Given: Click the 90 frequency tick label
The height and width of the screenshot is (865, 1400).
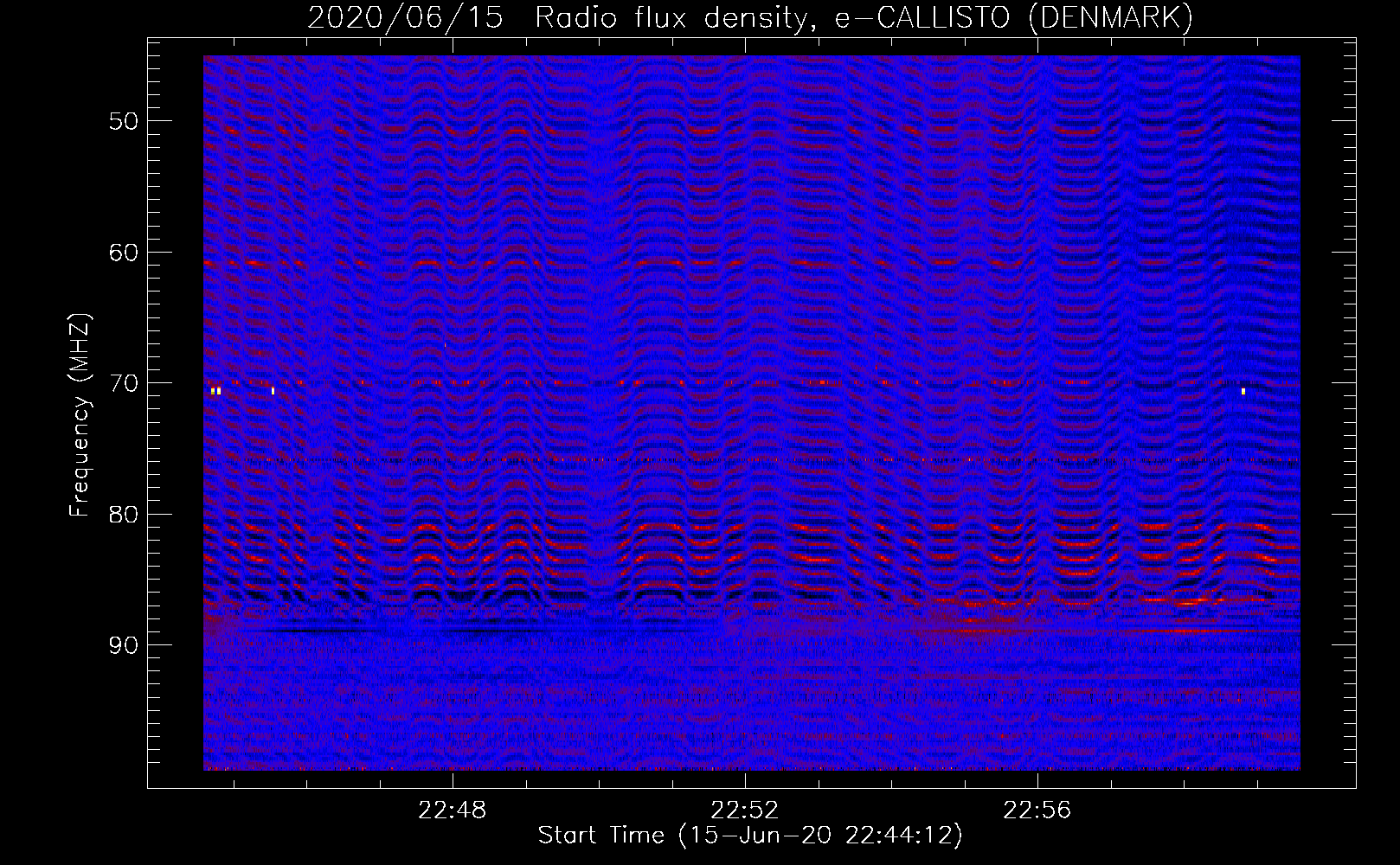Looking at the screenshot, I should click(124, 645).
